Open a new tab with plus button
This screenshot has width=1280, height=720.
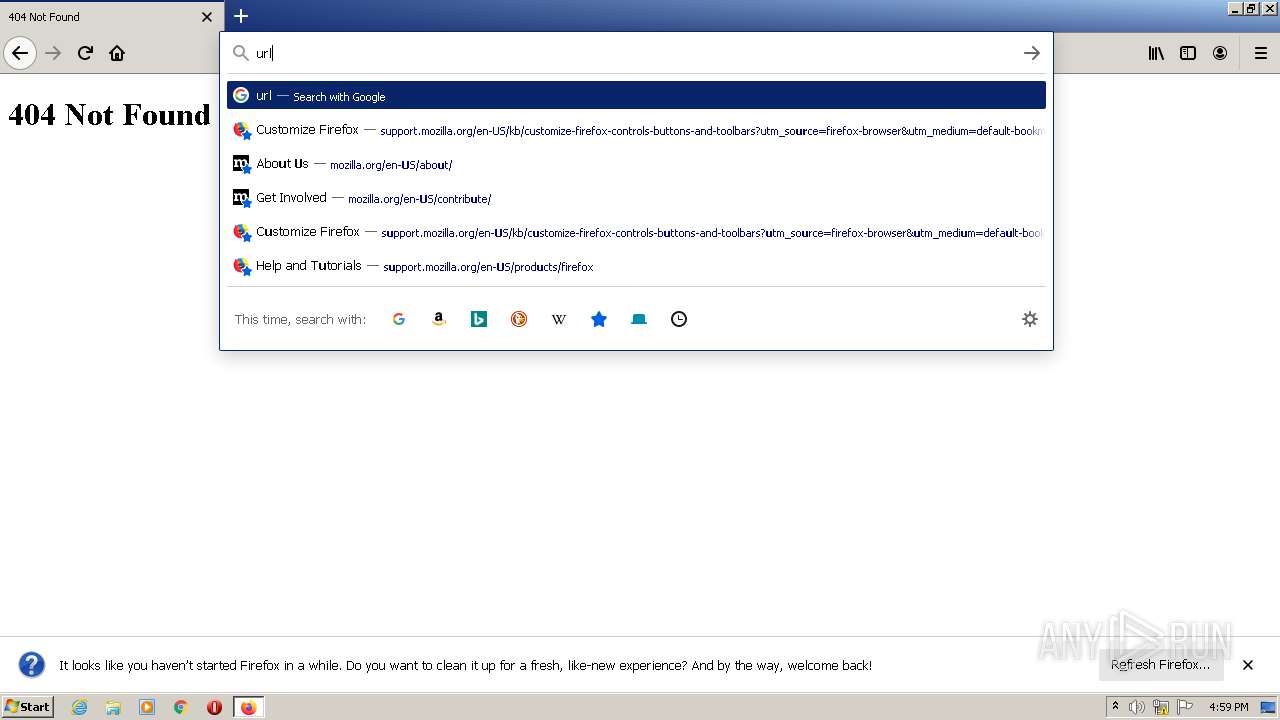[241, 16]
